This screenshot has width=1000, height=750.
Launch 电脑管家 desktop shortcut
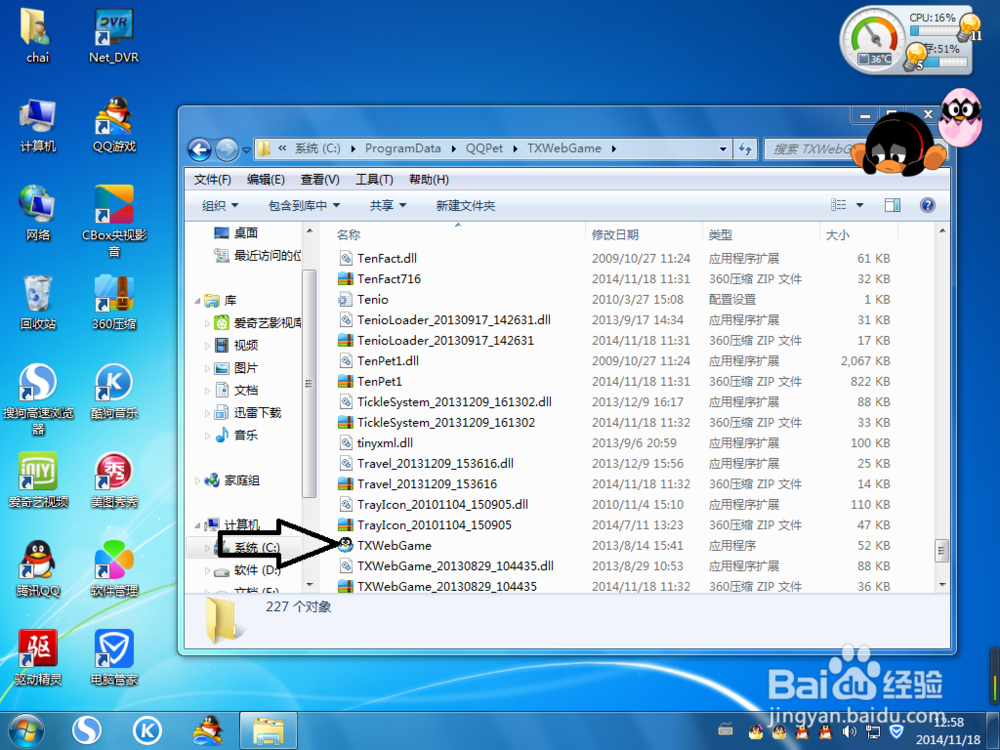(x=114, y=658)
